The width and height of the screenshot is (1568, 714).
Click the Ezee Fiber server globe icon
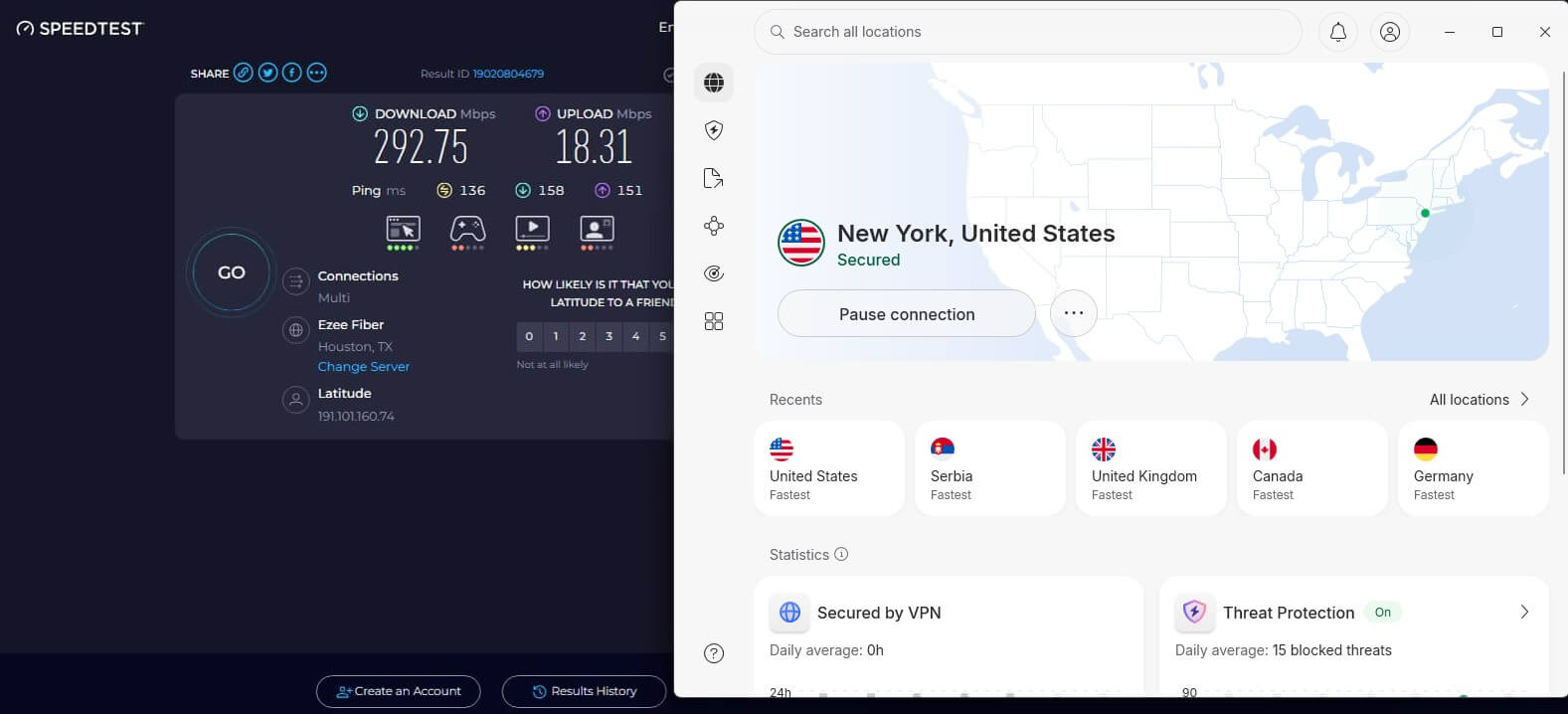tap(295, 330)
